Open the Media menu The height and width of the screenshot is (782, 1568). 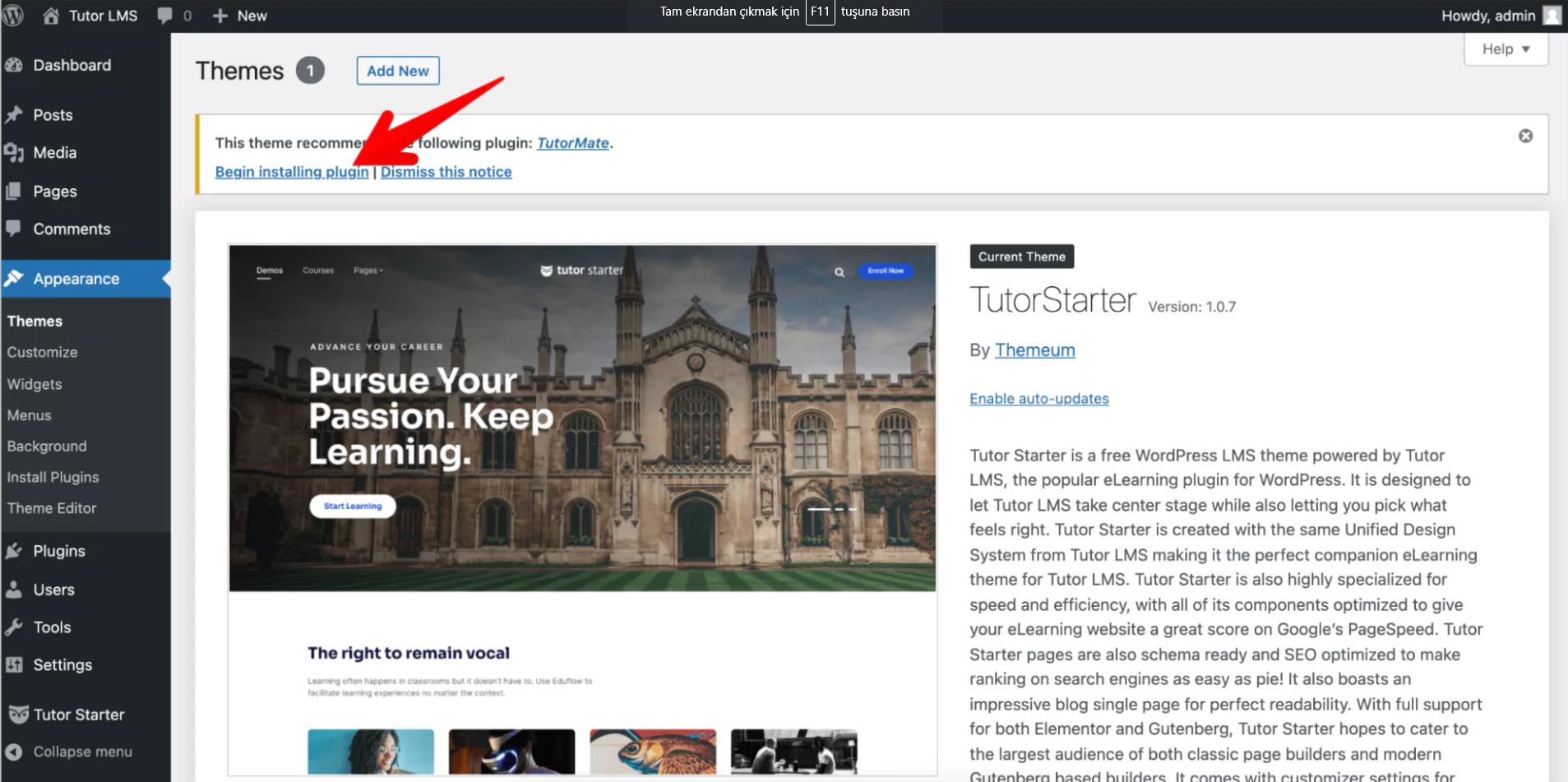coord(54,153)
